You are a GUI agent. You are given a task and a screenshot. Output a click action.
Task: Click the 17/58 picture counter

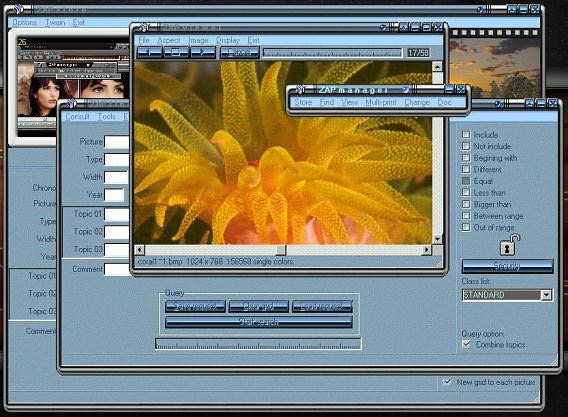click(418, 53)
